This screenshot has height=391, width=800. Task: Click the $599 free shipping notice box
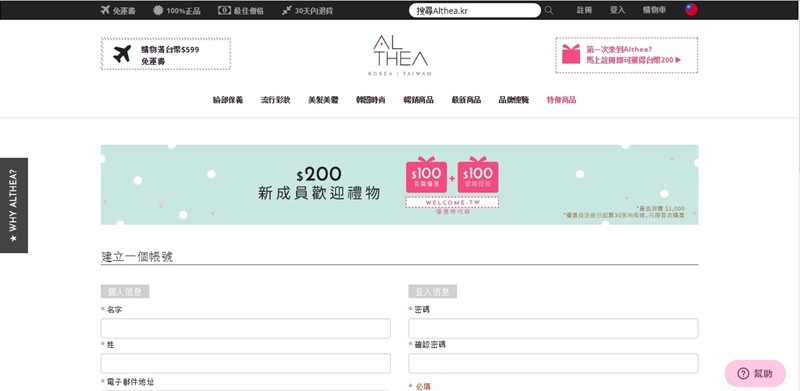(166, 54)
